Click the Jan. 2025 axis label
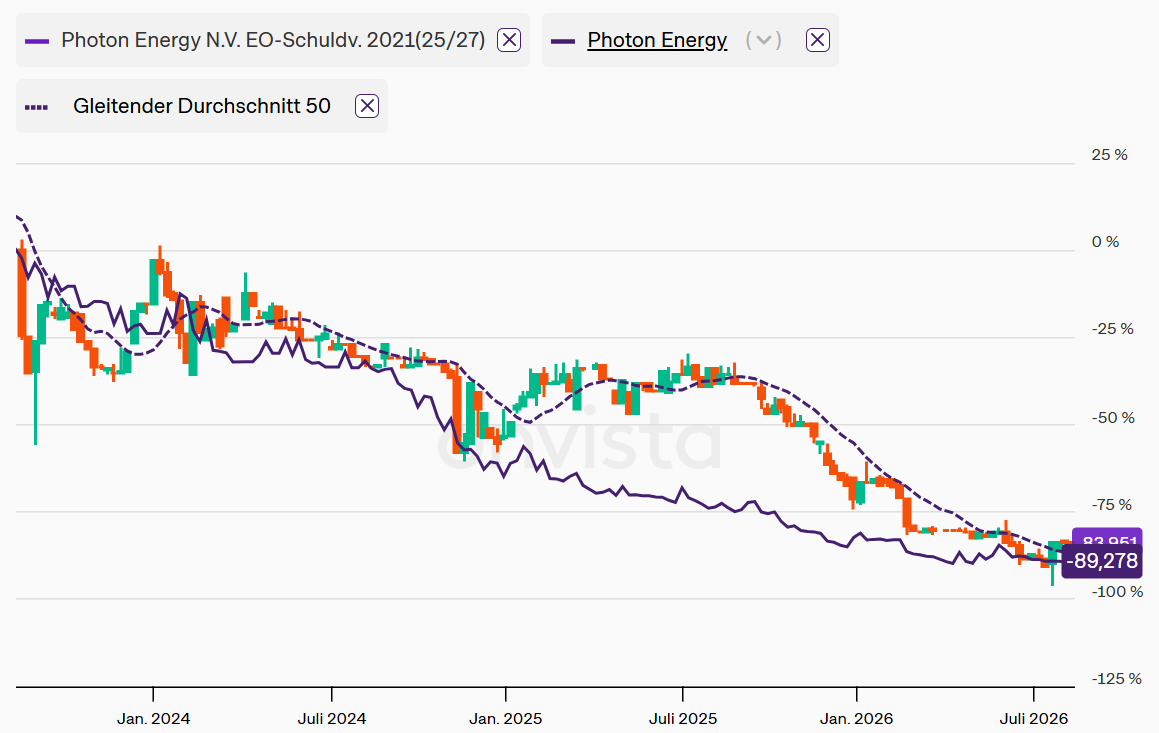1159x733 pixels. (x=506, y=718)
